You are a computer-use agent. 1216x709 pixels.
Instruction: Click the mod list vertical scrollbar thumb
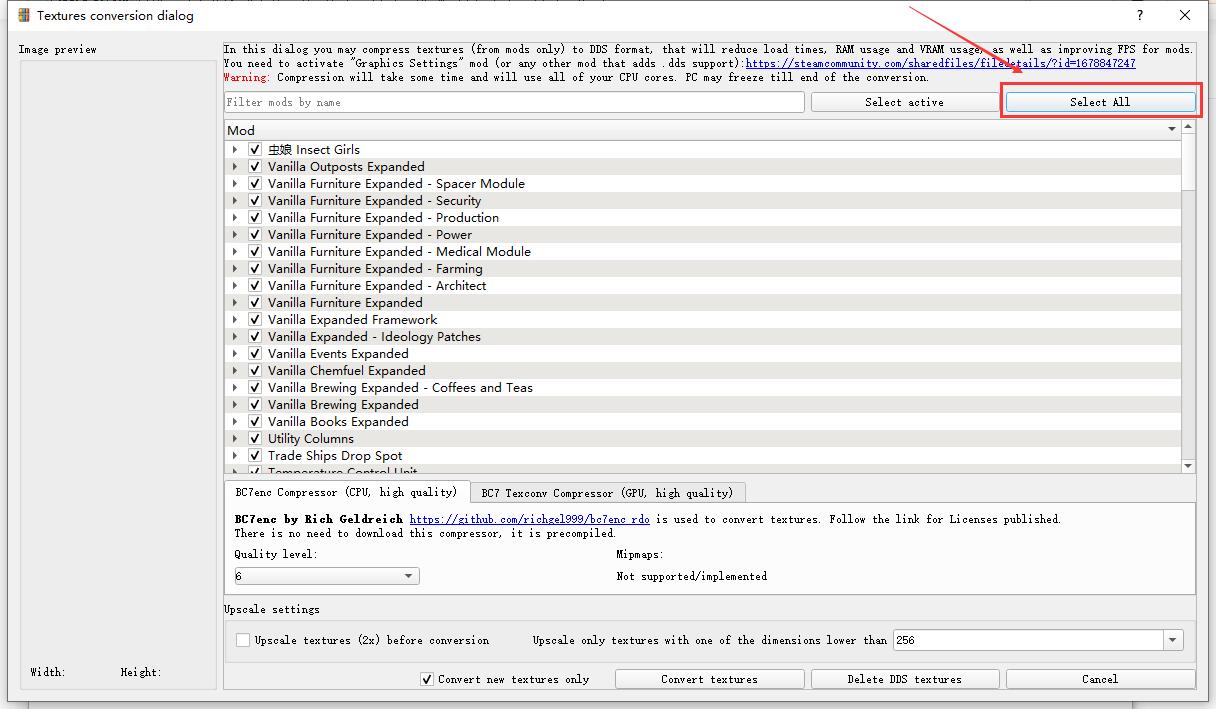click(1188, 162)
